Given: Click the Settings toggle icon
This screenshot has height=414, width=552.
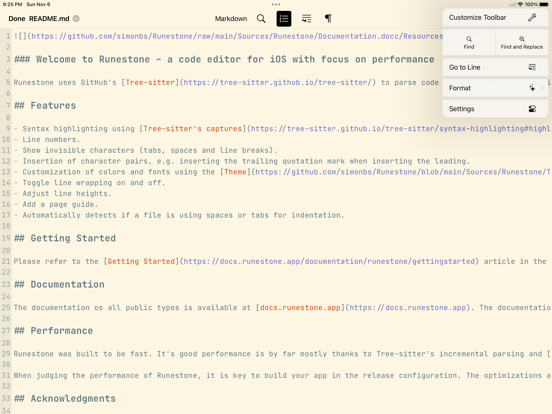Looking at the screenshot, I should [532, 109].
